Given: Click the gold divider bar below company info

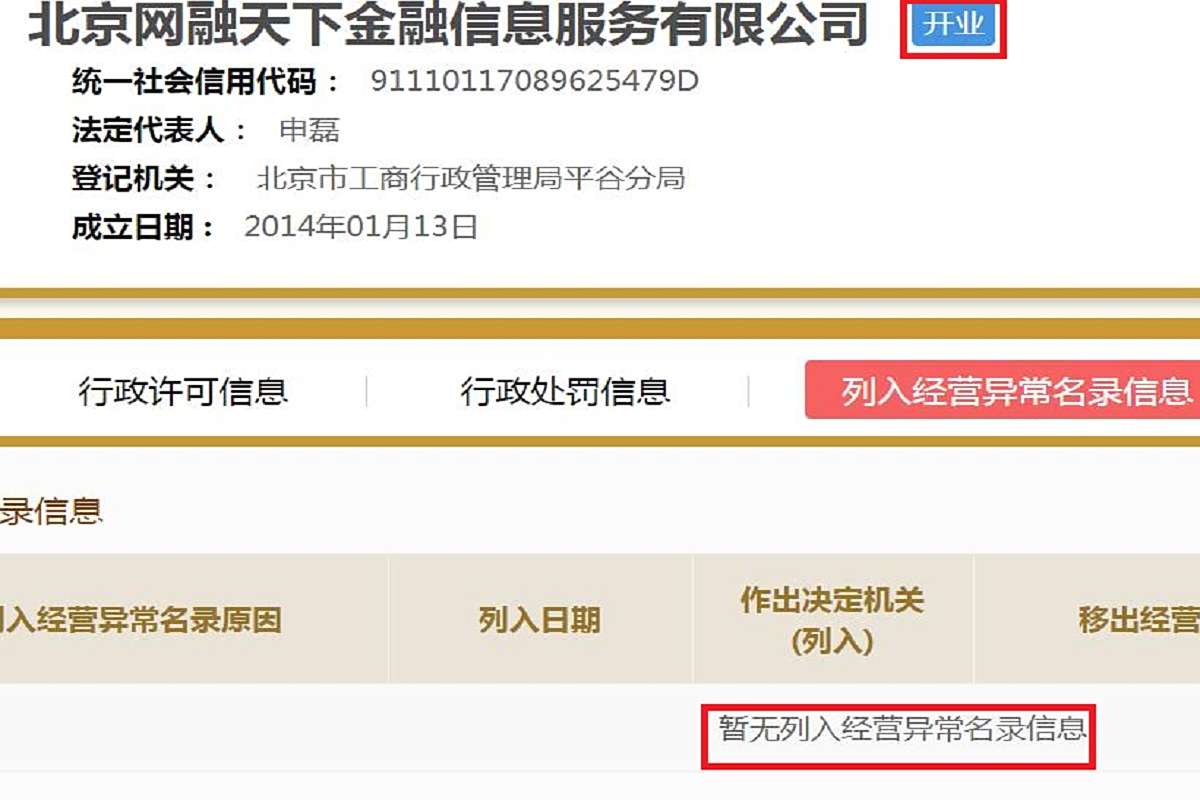Looking at the screenshot, I should point(600,294).
